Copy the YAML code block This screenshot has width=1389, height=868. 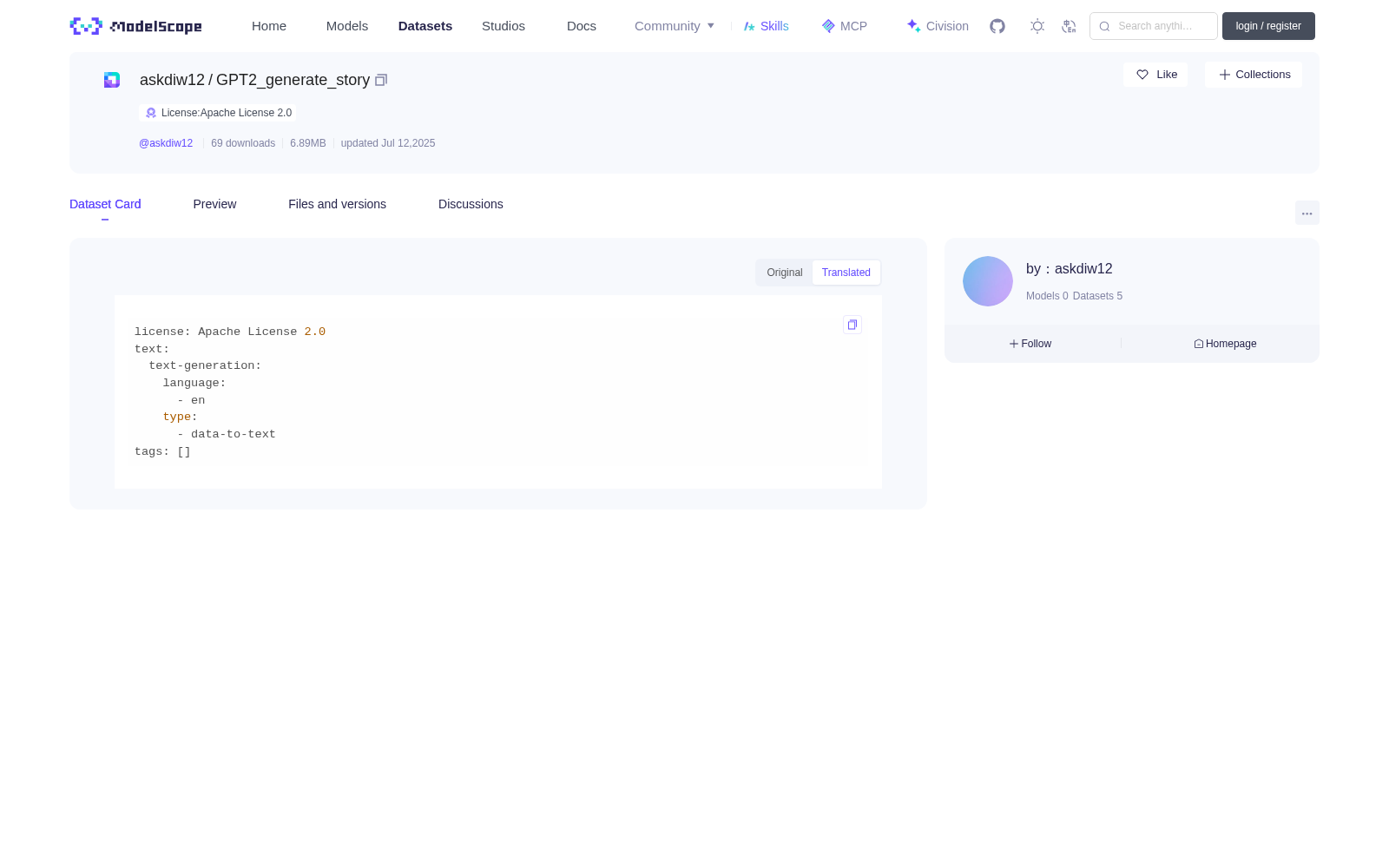pos(852,325)
